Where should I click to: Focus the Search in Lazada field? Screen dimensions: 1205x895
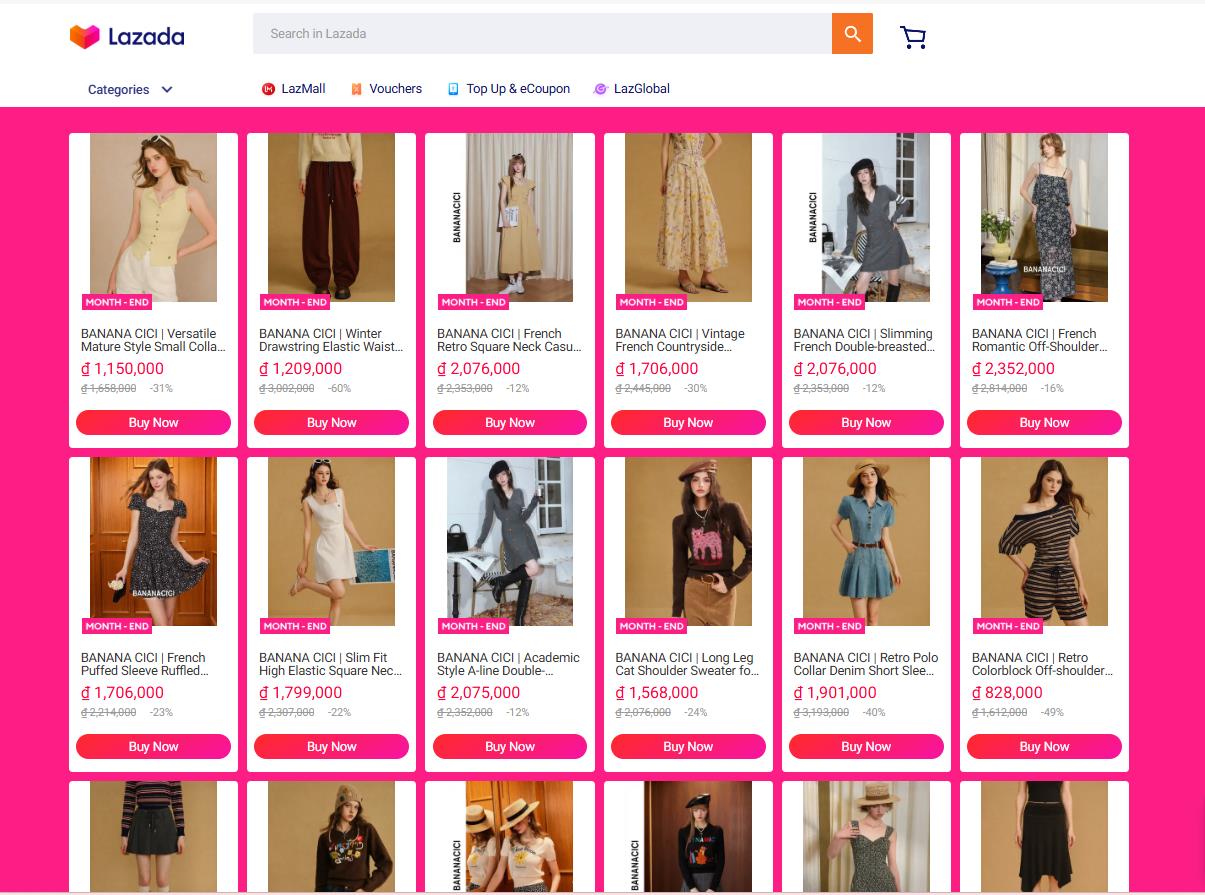tap(542, 34)
